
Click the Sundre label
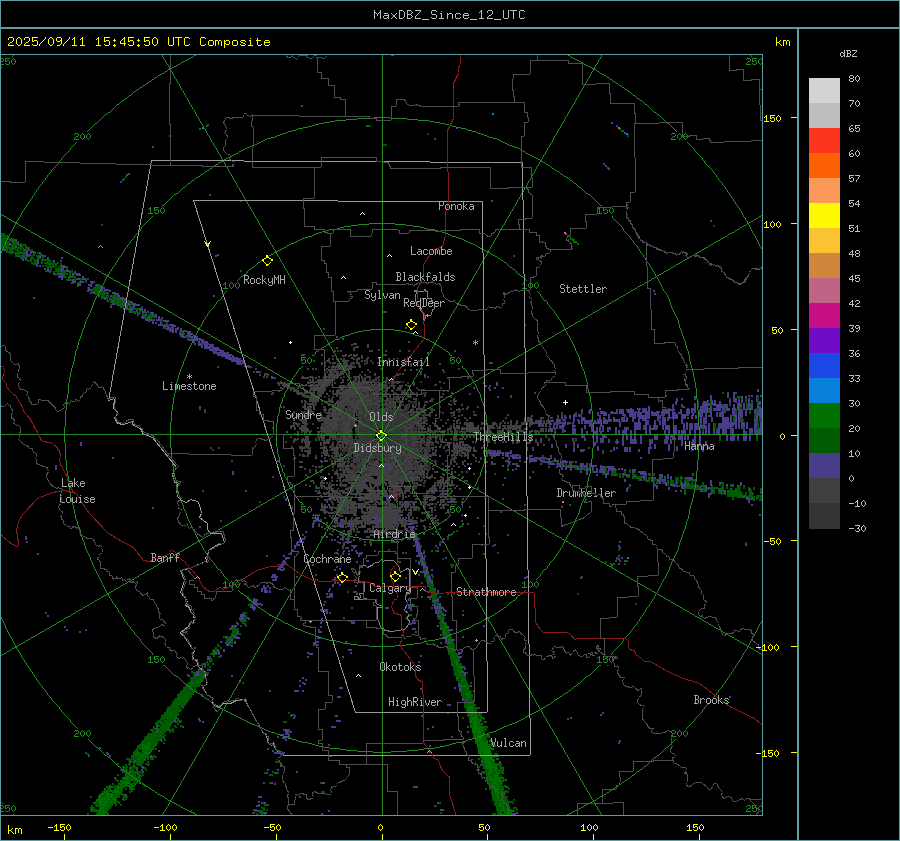[x=304, y=414]
